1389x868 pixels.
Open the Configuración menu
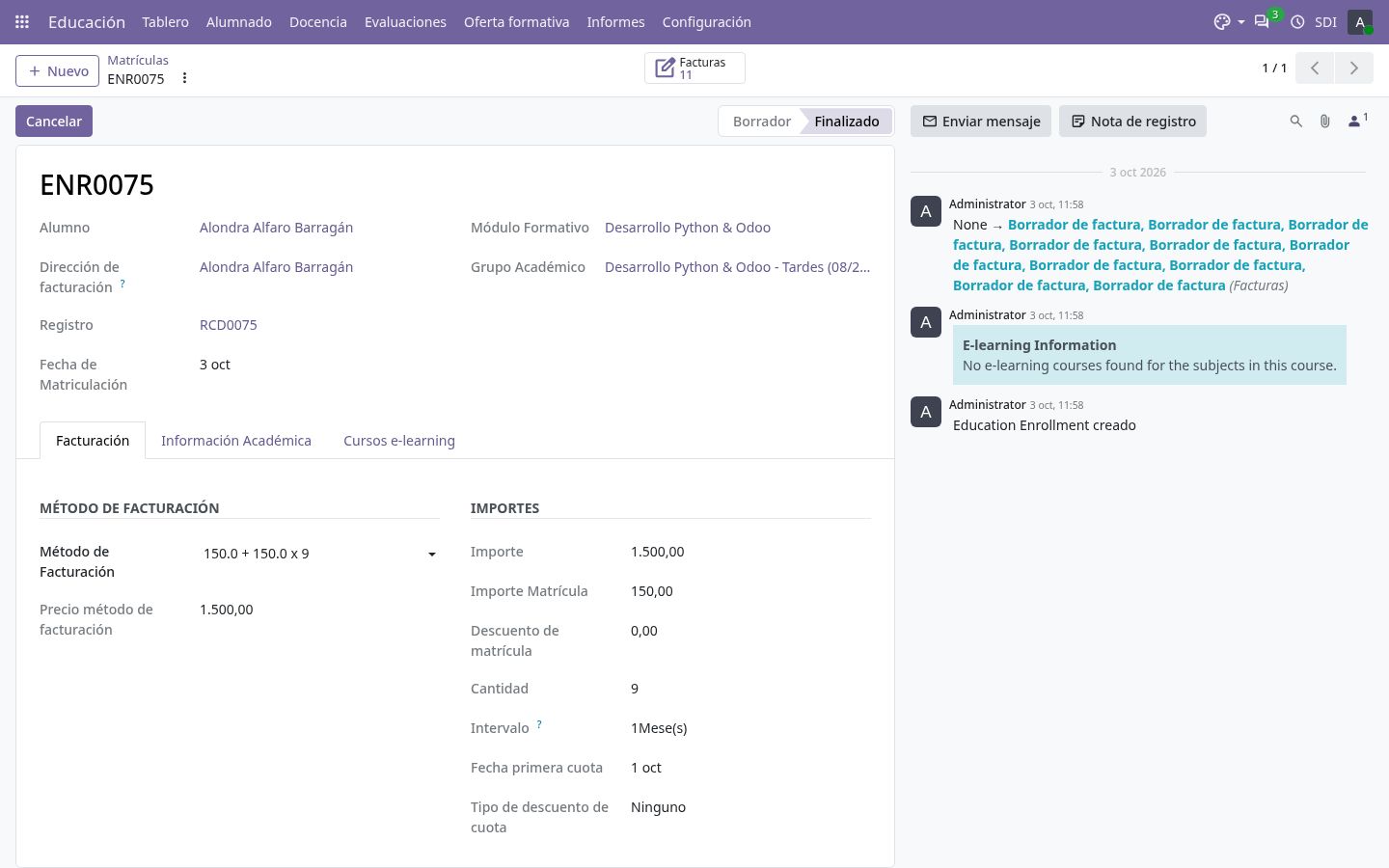(707, 22)
